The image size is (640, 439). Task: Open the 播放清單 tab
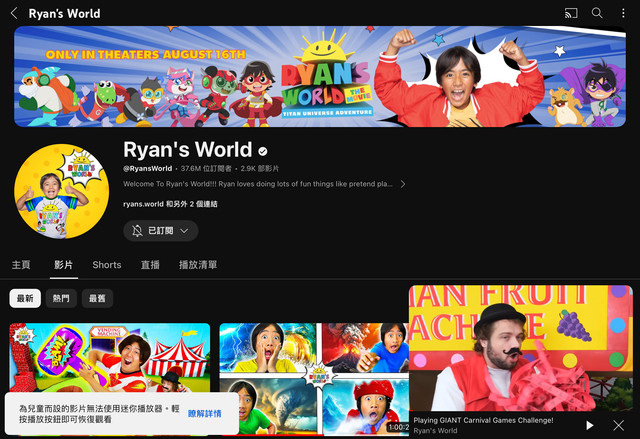coord(198,265)
